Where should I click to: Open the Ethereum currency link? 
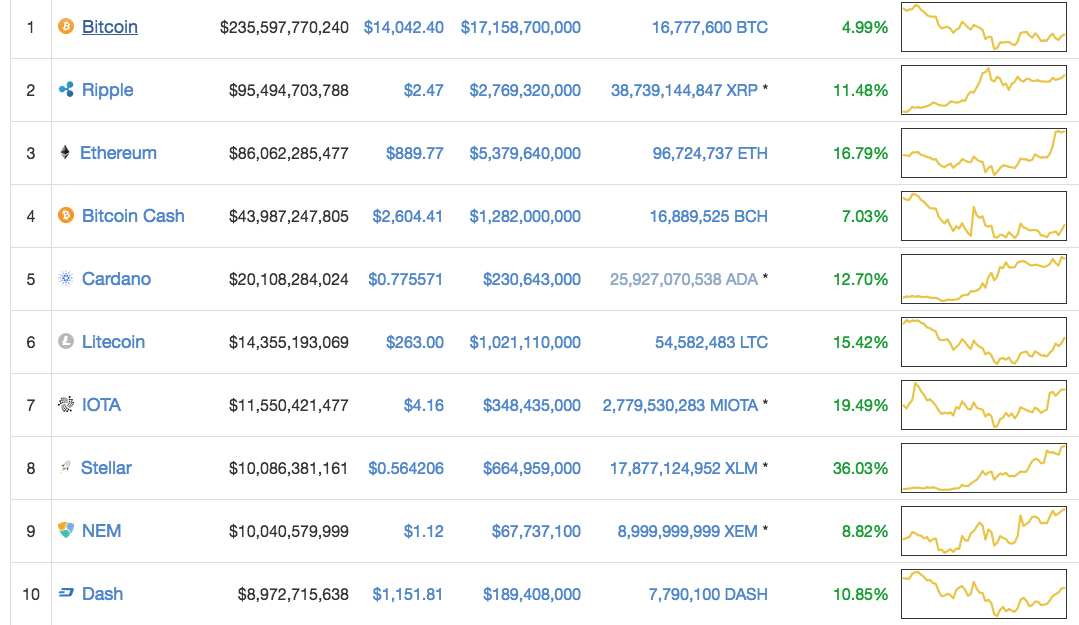point(118,153)
